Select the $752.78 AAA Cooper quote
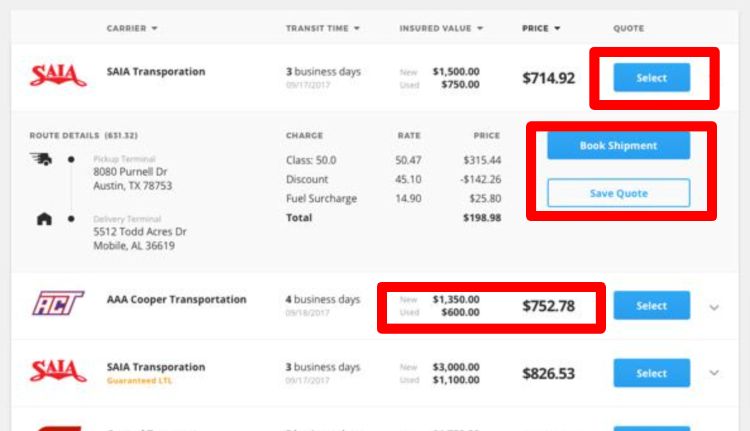The image size is (750, 431). pos(651,305)
